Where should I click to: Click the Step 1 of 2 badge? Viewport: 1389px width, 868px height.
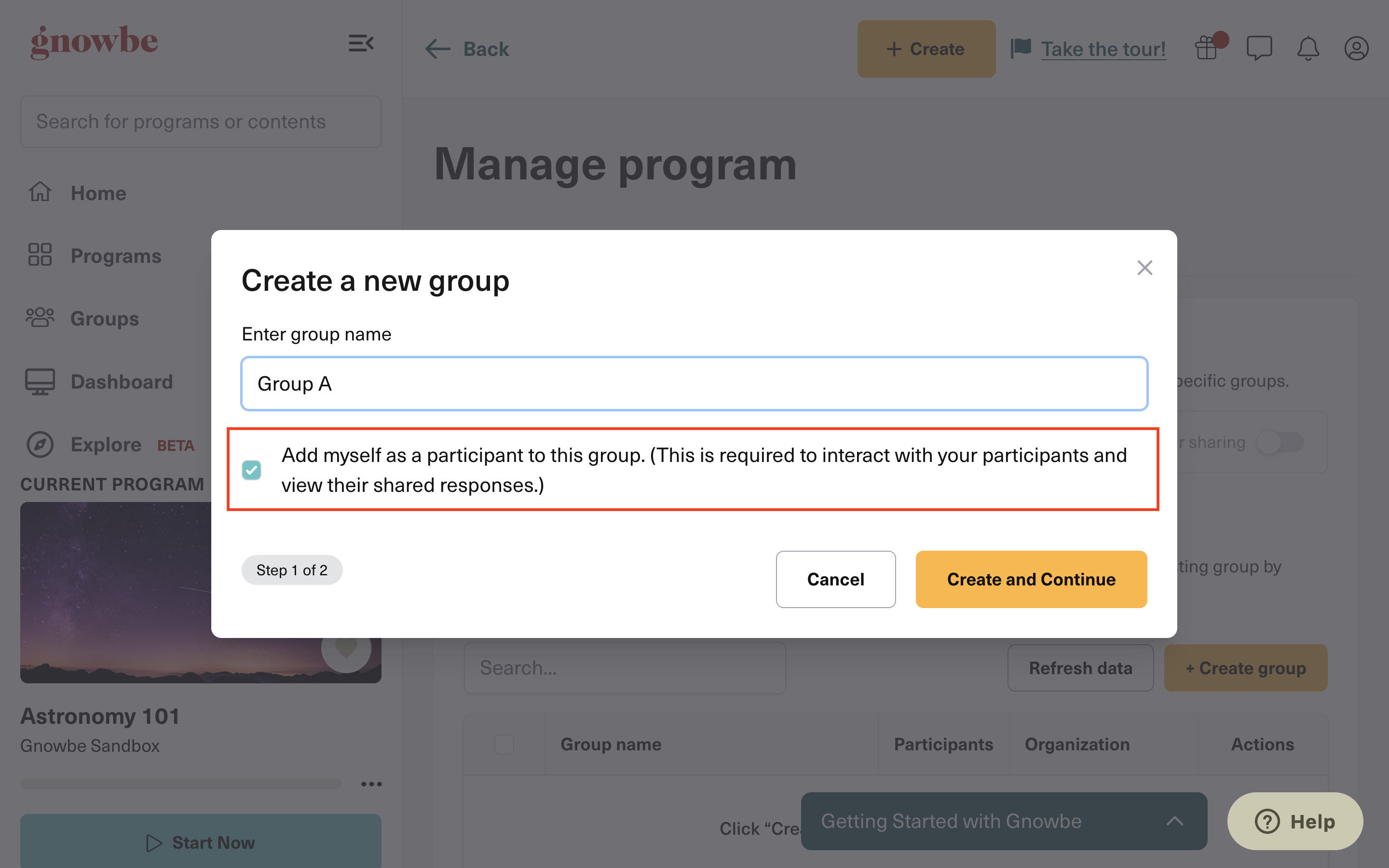tap(292, 570)
